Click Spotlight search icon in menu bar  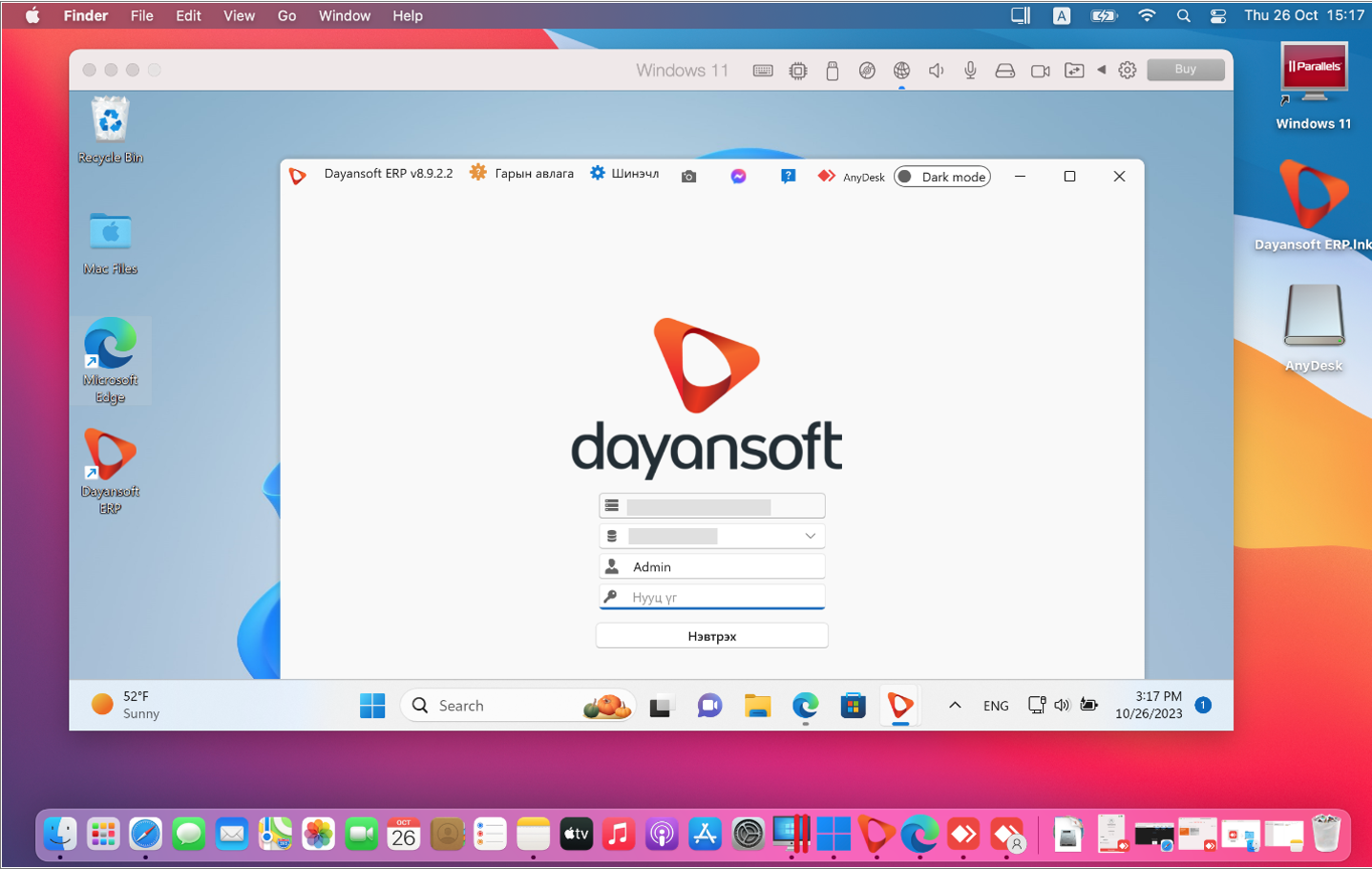pos(1184,15)
